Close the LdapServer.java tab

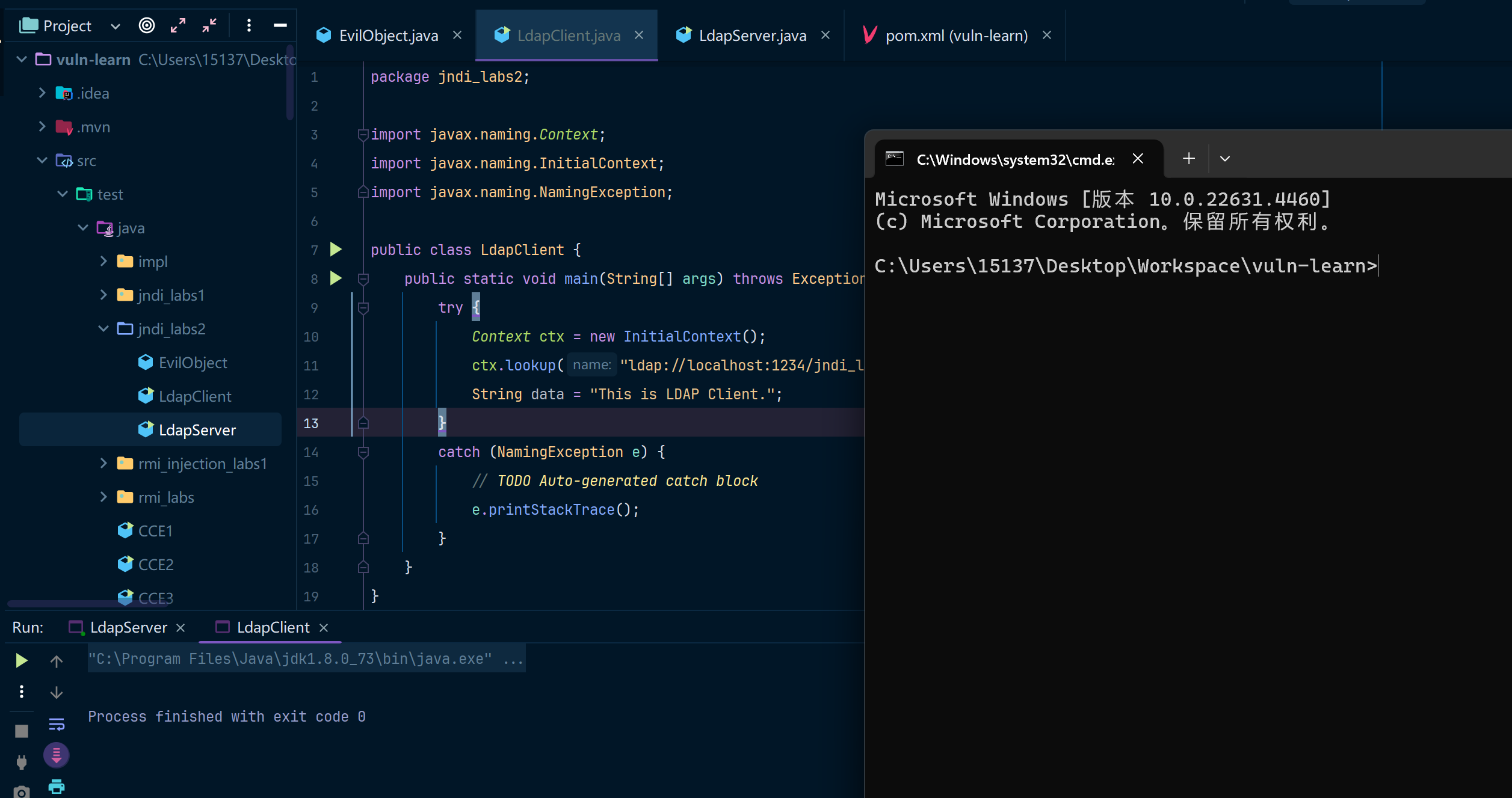[825, 35]
